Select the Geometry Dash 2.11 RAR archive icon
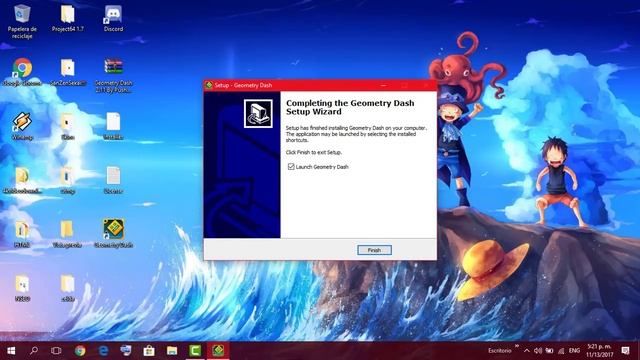Screen dimensions: 640x360 pos(113,76)
